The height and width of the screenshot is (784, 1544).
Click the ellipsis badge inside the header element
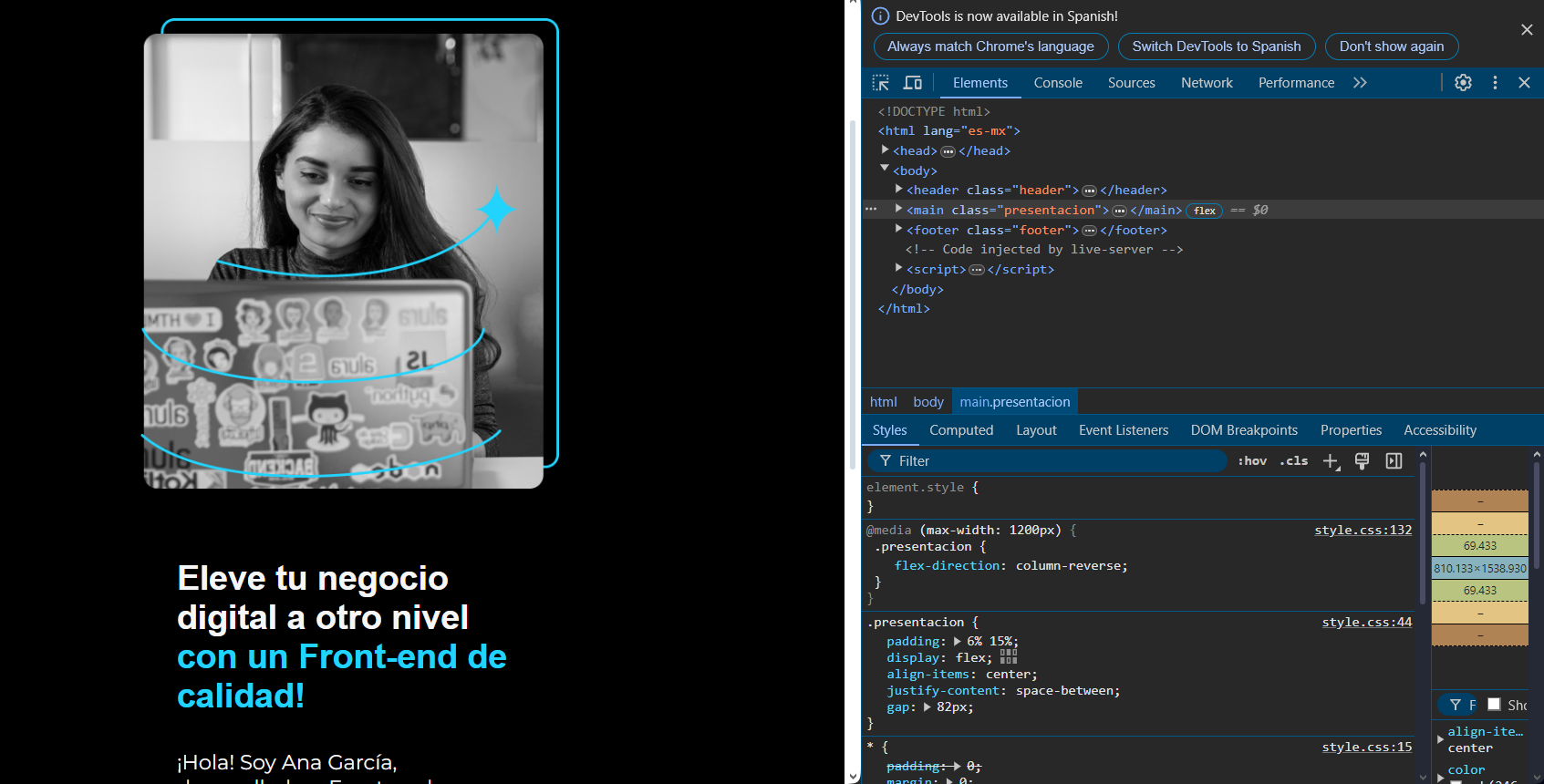click(1089, 191)
